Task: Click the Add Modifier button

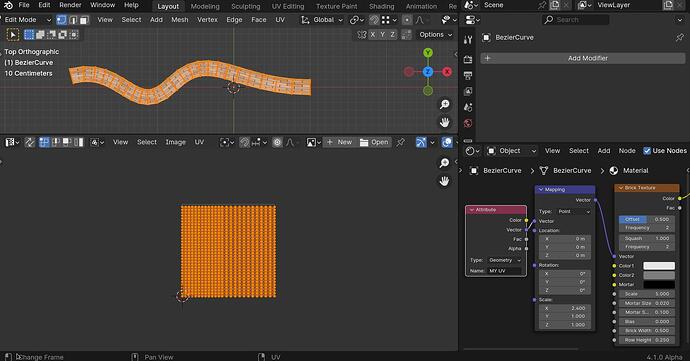Action: click(583, 58)
